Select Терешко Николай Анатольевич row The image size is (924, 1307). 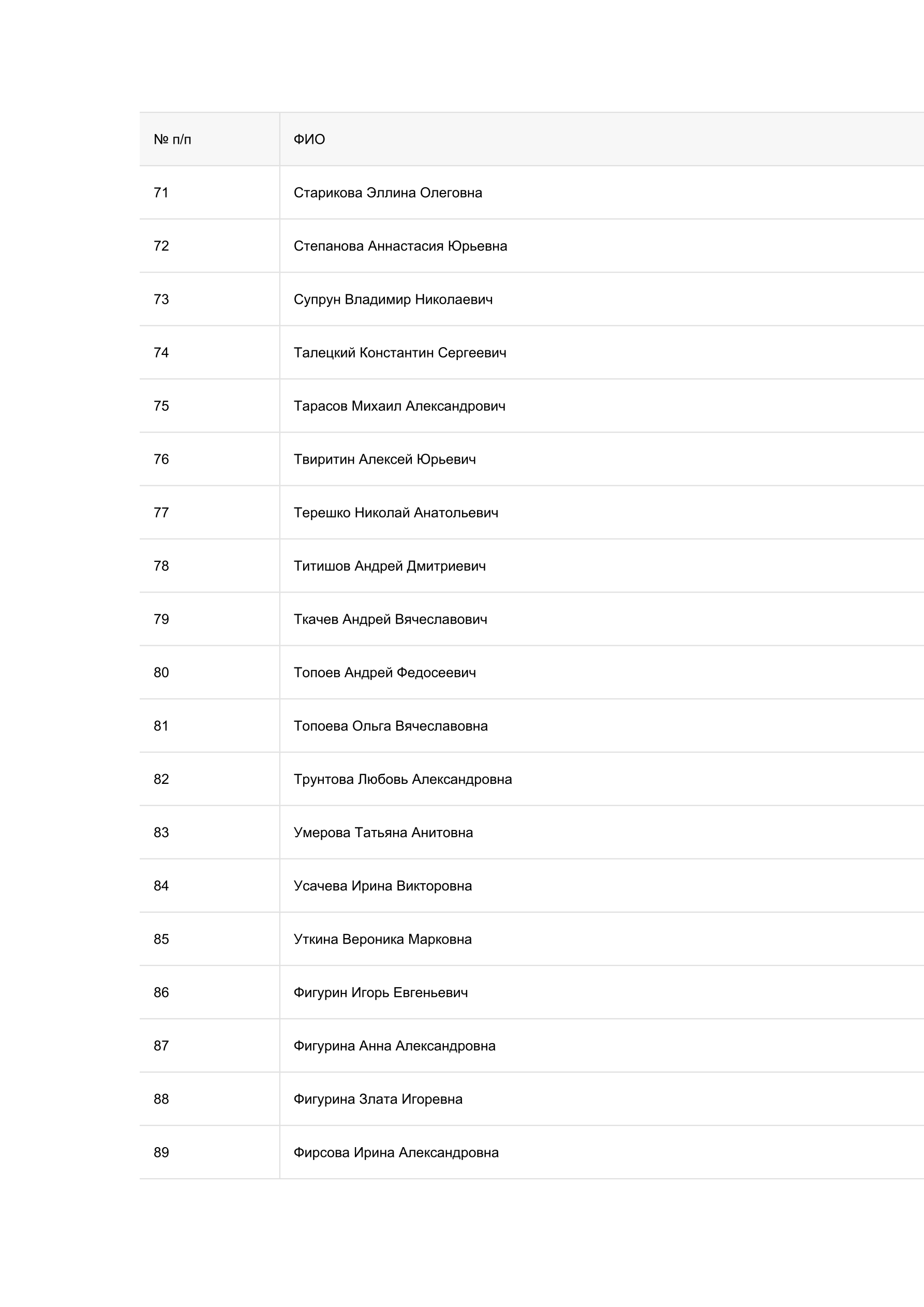pyautogui.click(x=532, y=513)
